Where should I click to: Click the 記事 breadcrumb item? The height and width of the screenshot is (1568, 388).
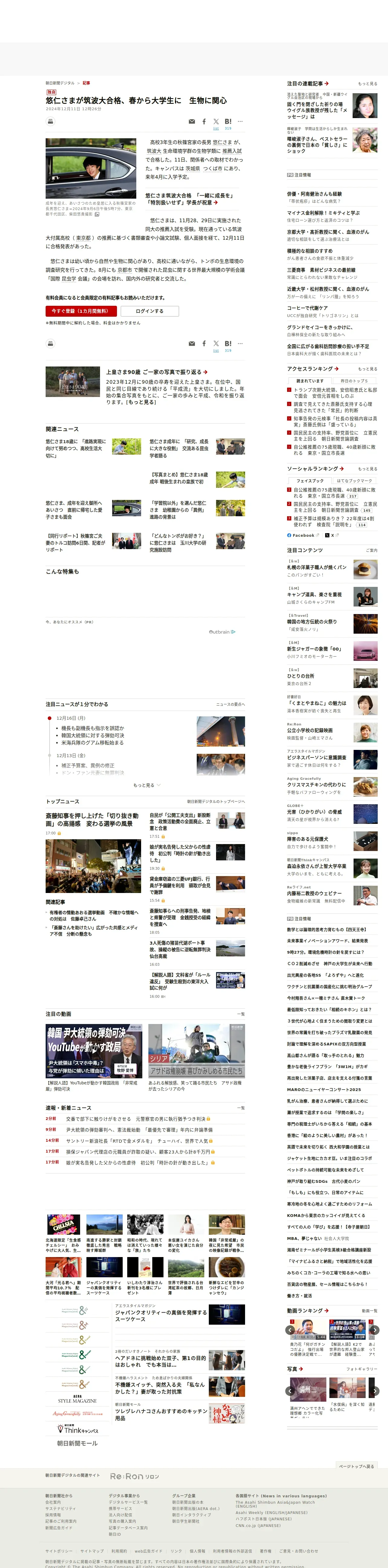pyautogui.click(x=86, y=83)
